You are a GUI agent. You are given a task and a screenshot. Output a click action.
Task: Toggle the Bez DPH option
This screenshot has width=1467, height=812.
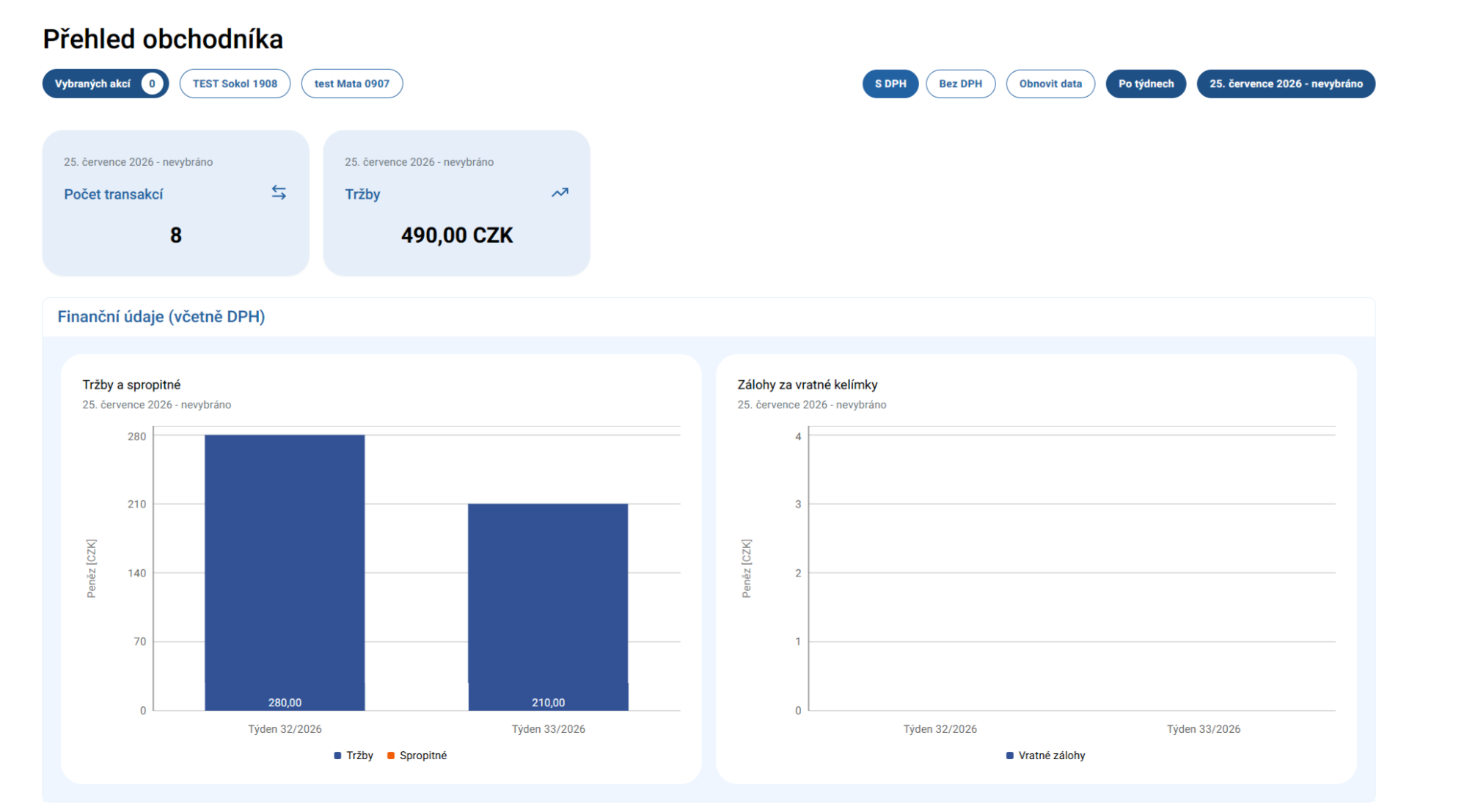tap(960, 84)
